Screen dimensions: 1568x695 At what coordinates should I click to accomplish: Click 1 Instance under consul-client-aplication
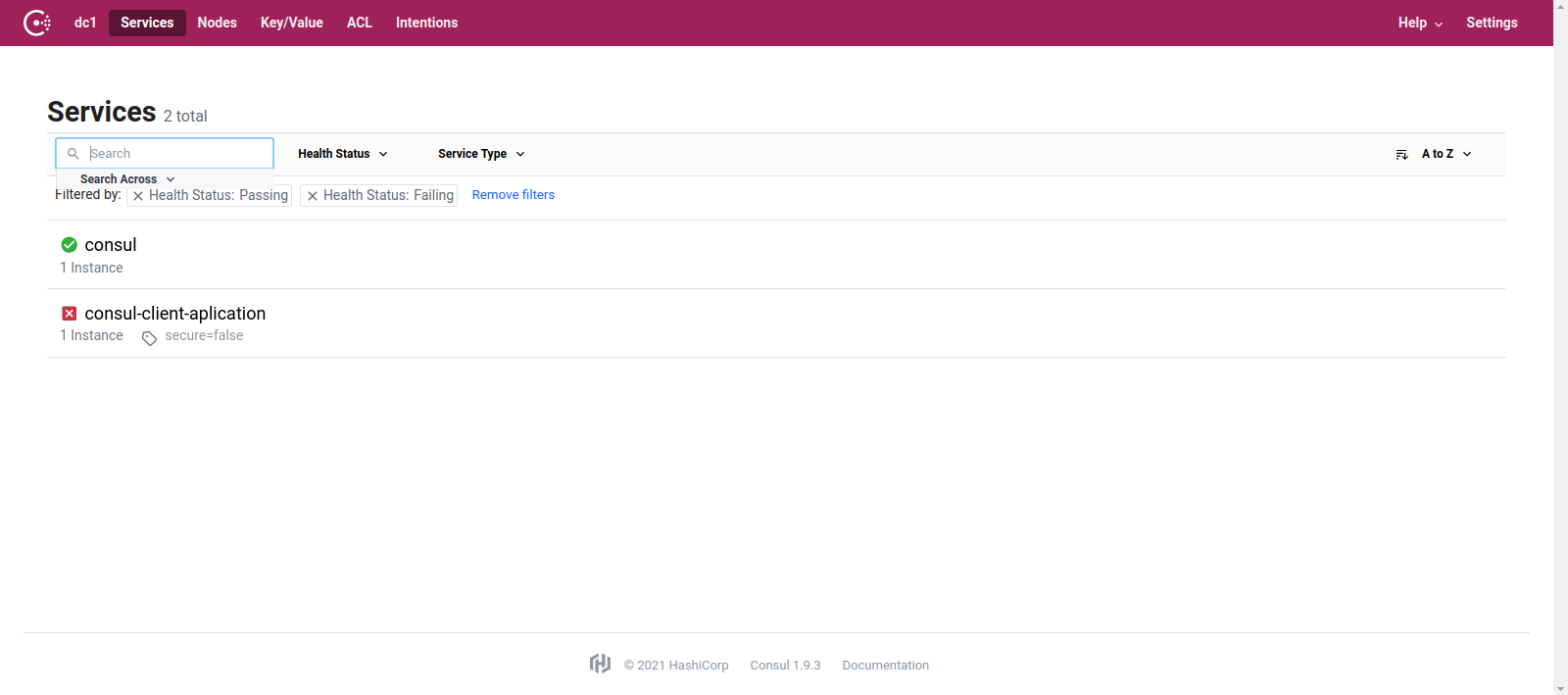tap(91, 335)
